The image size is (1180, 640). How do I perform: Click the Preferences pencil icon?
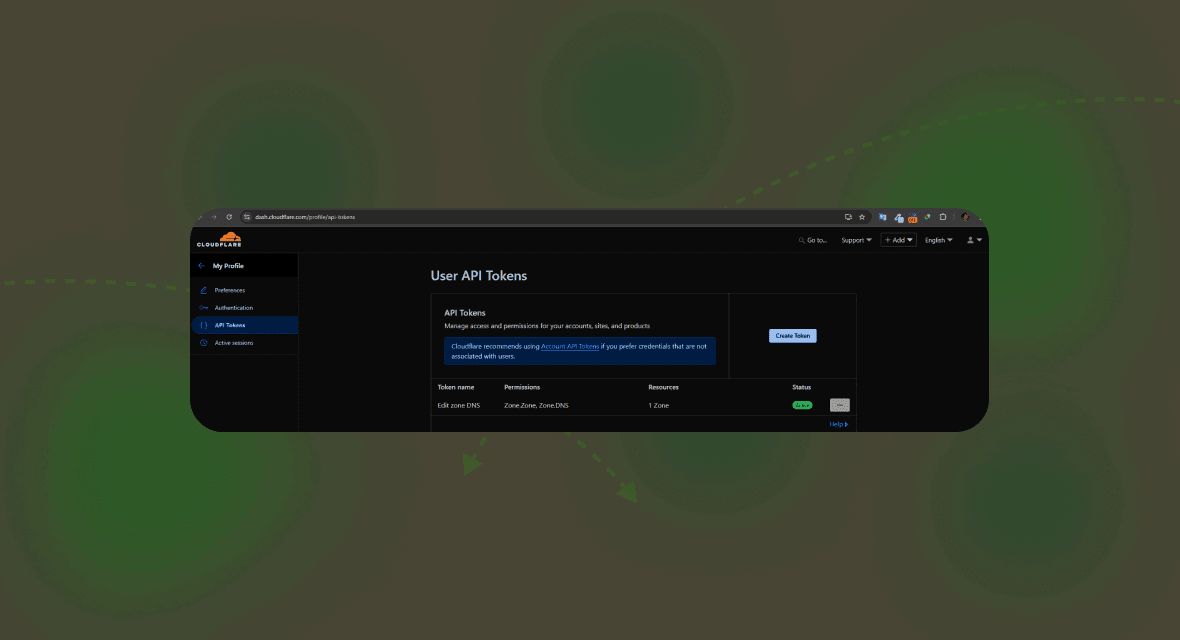tap(203, 290)
